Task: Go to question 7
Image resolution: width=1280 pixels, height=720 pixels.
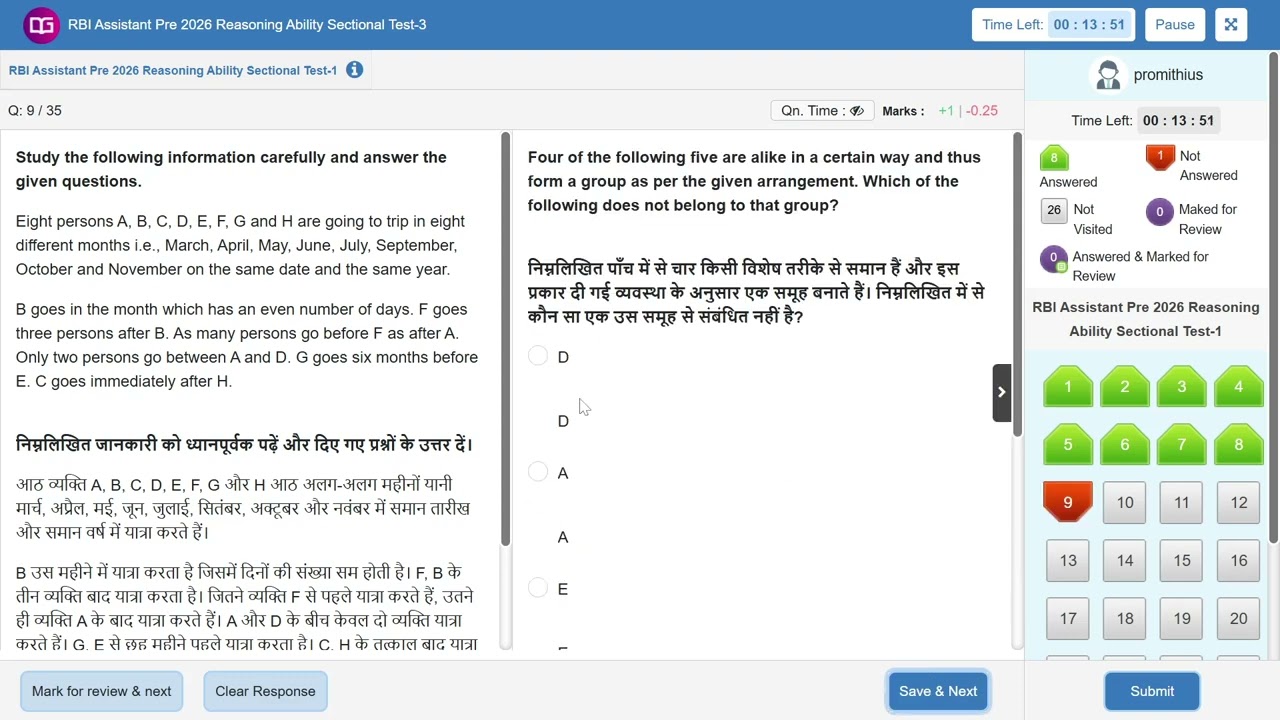Action: click(1182, 445)
